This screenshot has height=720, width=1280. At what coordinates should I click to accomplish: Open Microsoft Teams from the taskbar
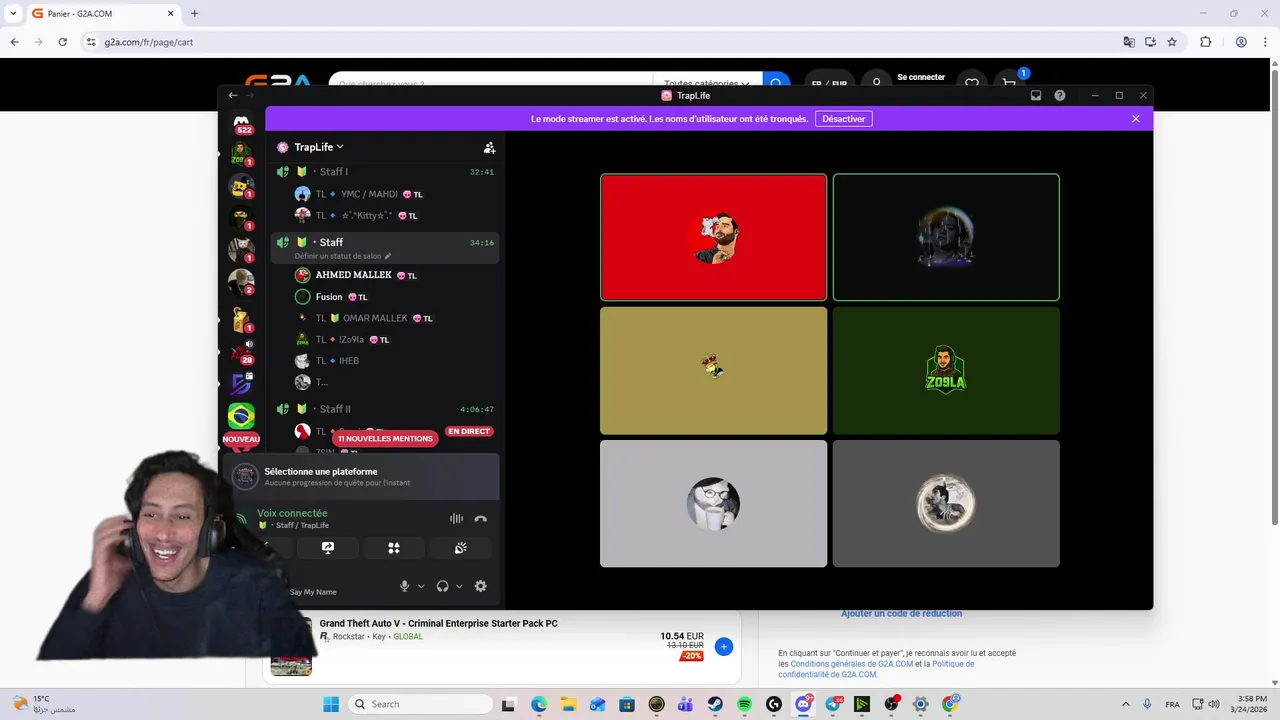tap(685, 704)
